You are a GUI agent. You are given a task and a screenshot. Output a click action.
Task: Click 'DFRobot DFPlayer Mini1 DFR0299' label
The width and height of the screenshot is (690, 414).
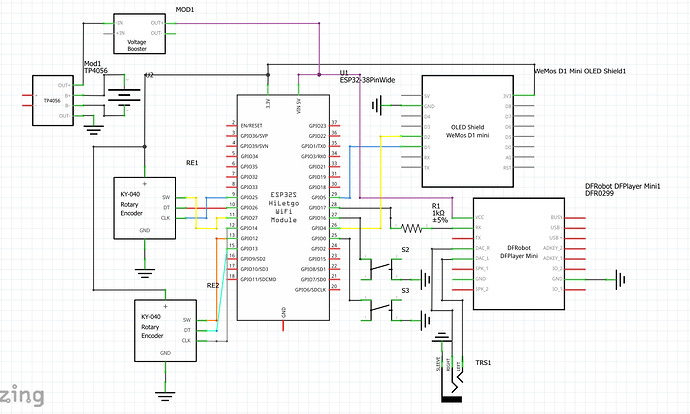623,190
